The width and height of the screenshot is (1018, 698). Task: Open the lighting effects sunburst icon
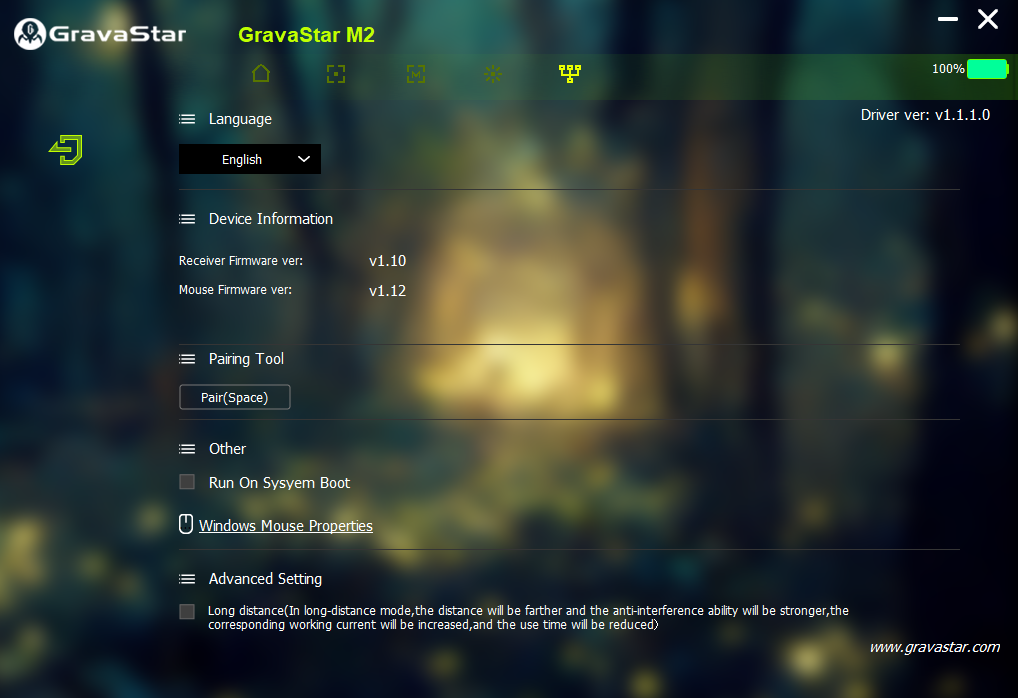pyautogui.click(x=492, y=73)
